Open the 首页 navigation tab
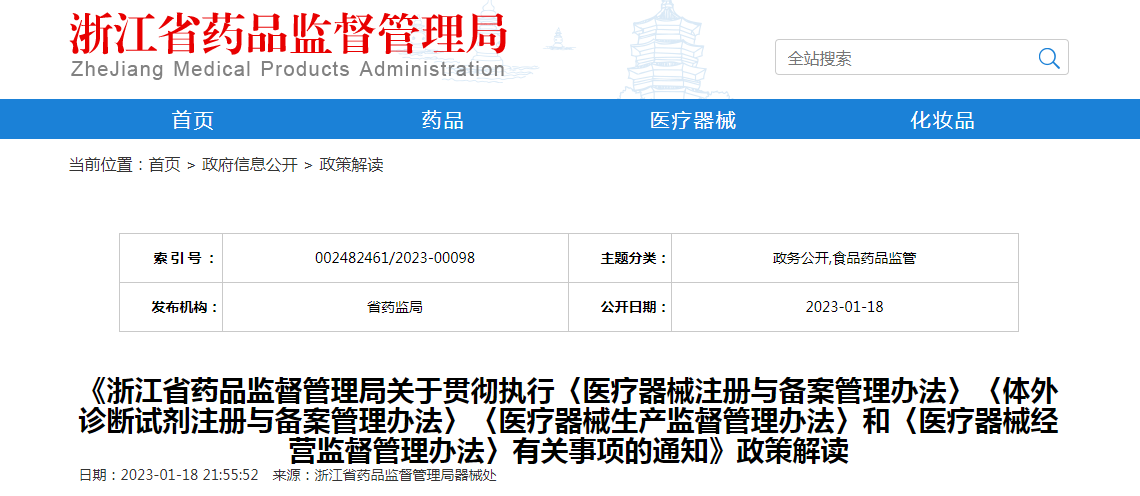Viewport: 1140px width, 496px height. [193, 120]
